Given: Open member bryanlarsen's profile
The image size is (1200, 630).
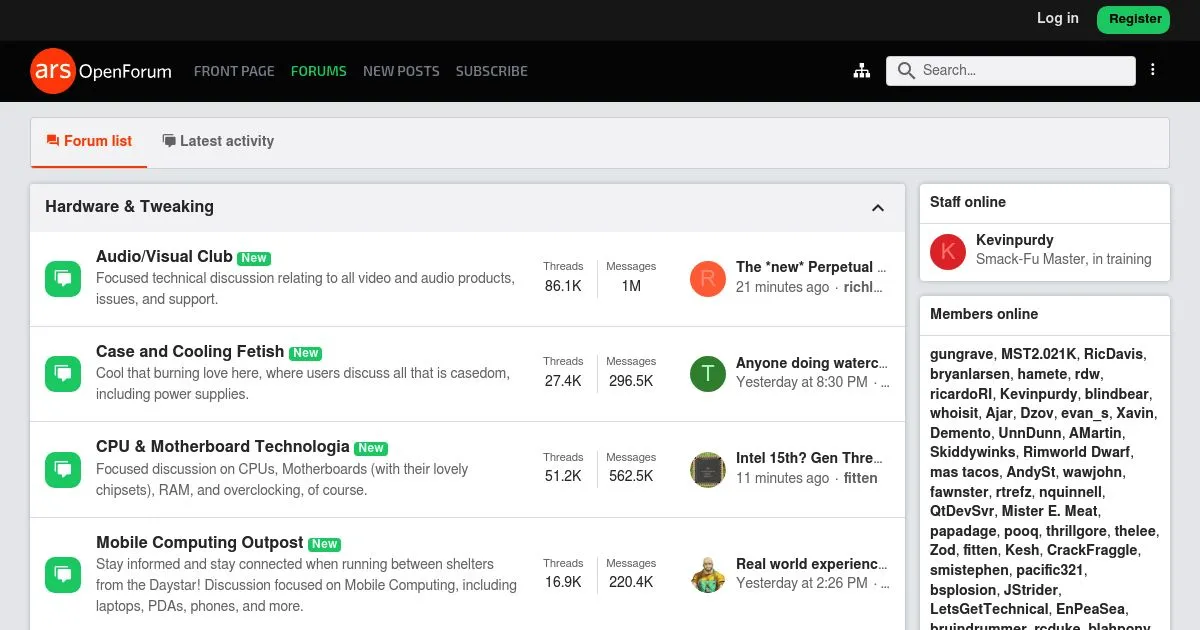Looking at the screenshot, I should 970,374.
